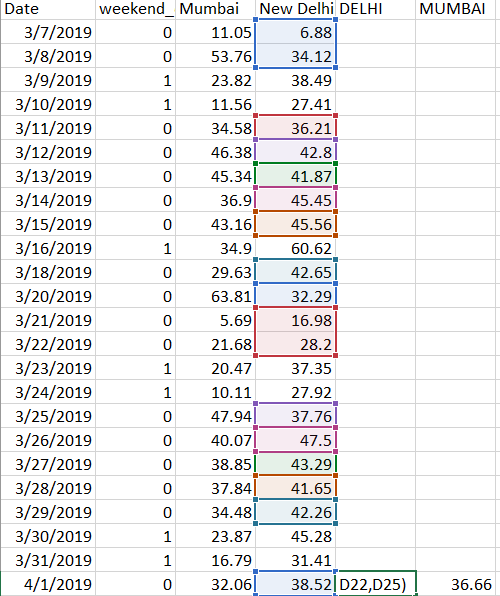Image resolution: width=500 pixels, height=596 pixels.
Task: Select the New Delhi value 38.52
Action: (295, 584)
